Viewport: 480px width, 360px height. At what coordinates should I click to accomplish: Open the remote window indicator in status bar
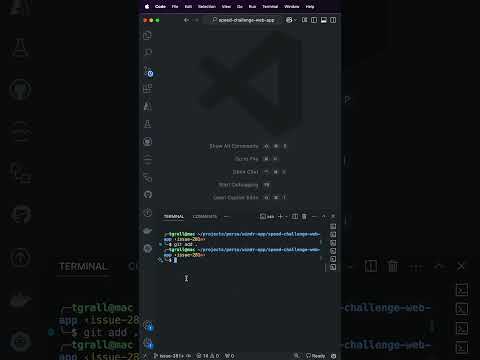point(145,356)
